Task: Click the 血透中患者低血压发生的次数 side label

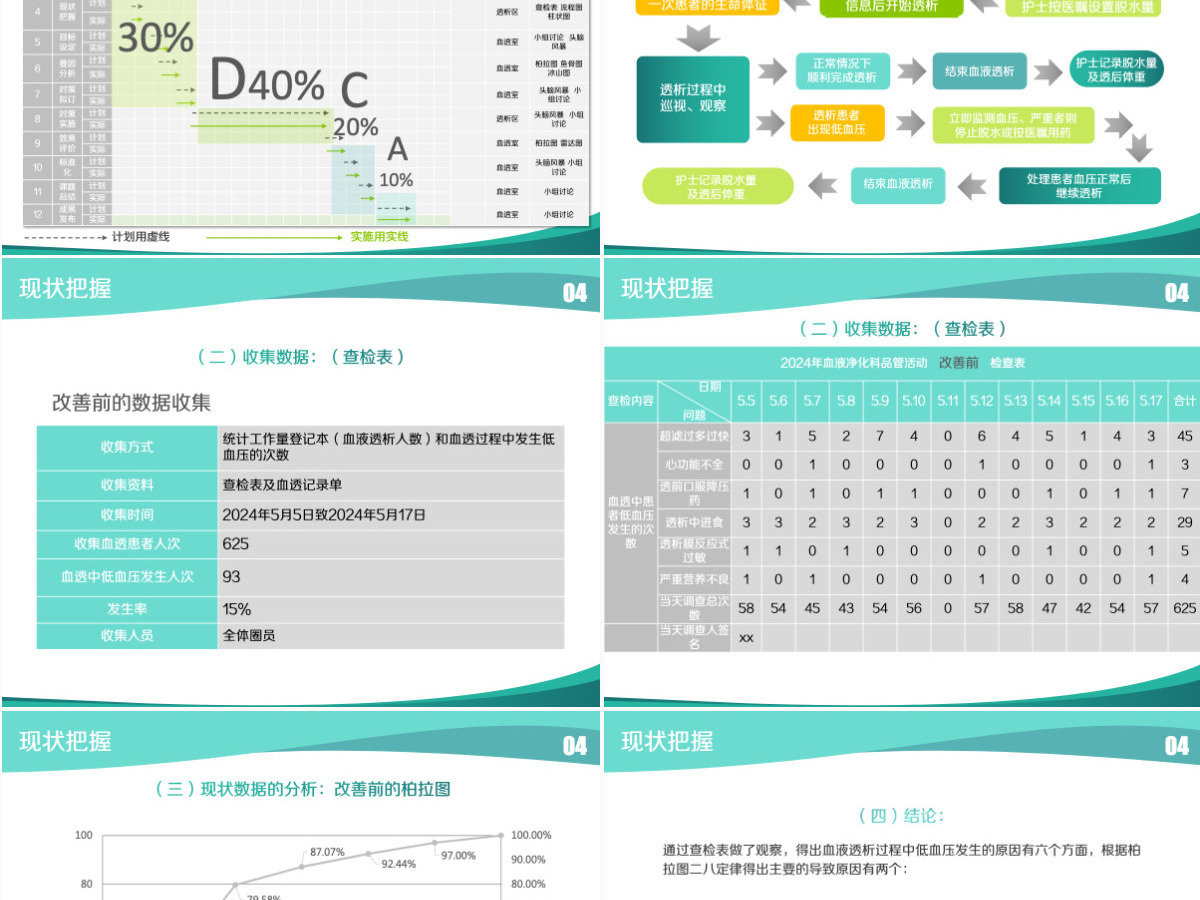Action: [631, 522]
